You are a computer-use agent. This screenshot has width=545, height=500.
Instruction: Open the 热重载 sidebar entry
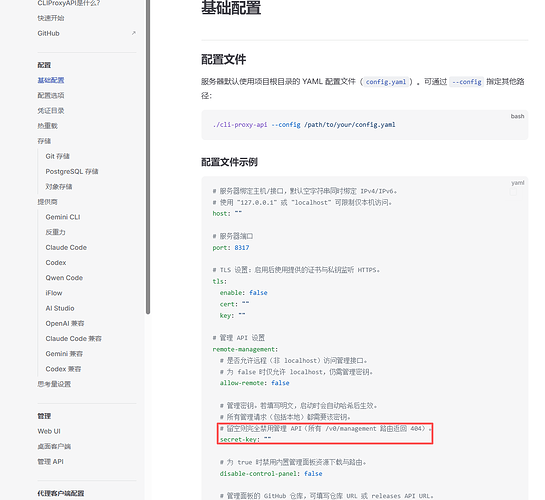pyautogui.click(x=47, y=126)
